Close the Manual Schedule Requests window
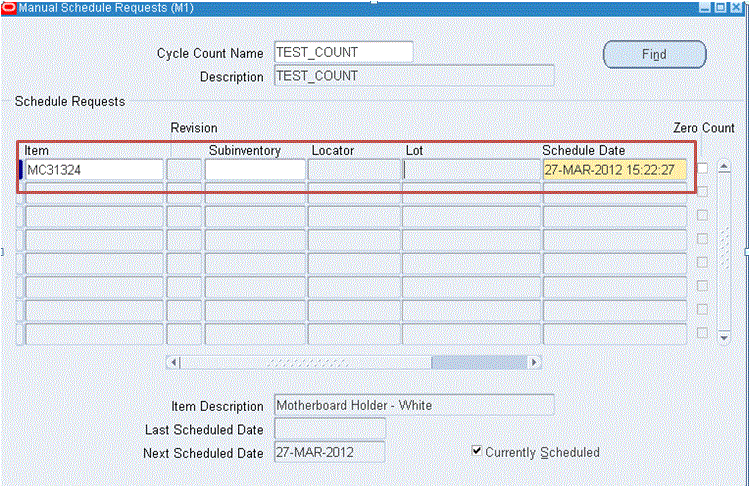This screenshot has width=750, height=487. pos(736,8)
